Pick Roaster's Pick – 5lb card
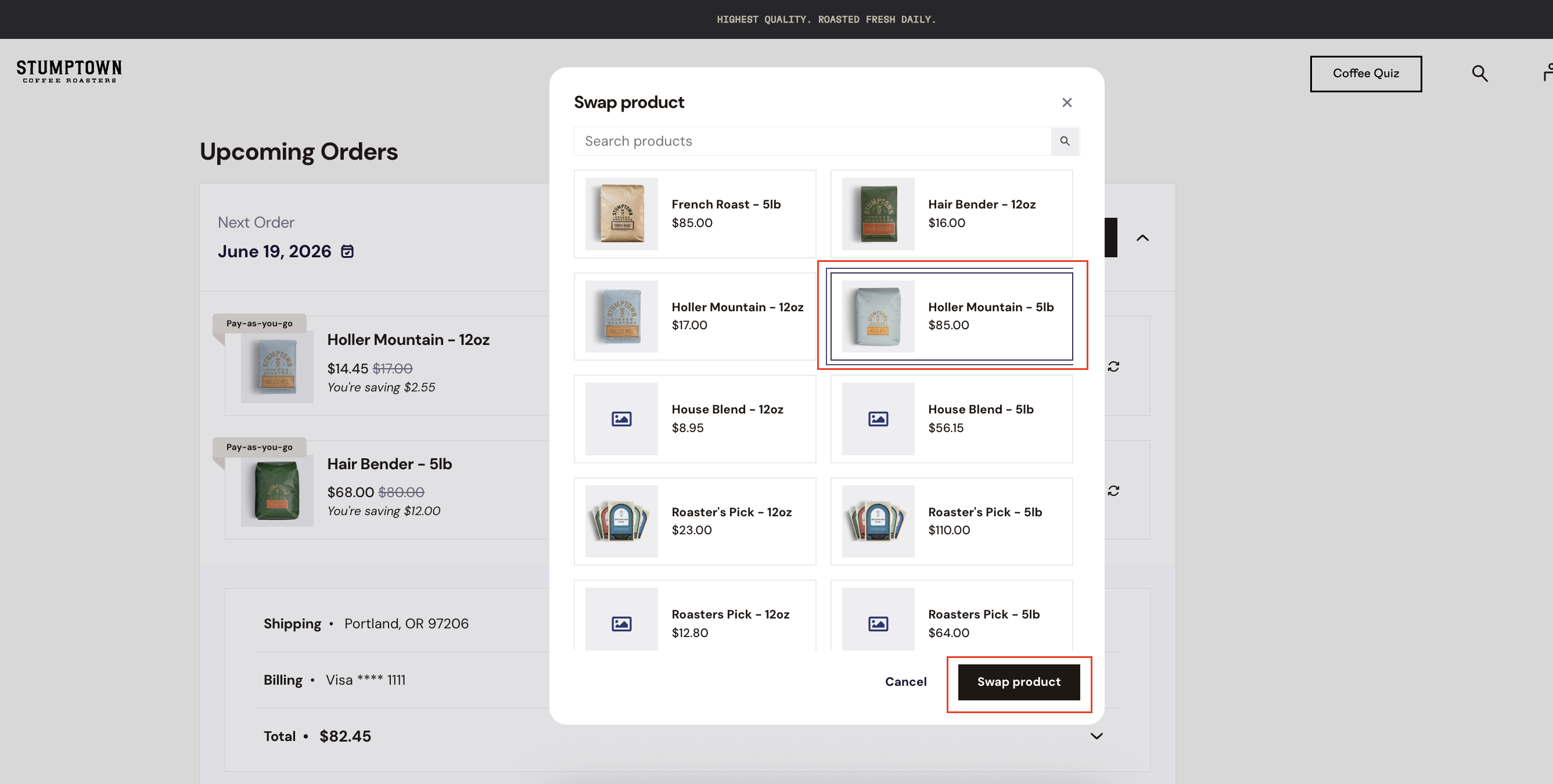The width and height of the screenshot is (1553, 784). point(951,522)
